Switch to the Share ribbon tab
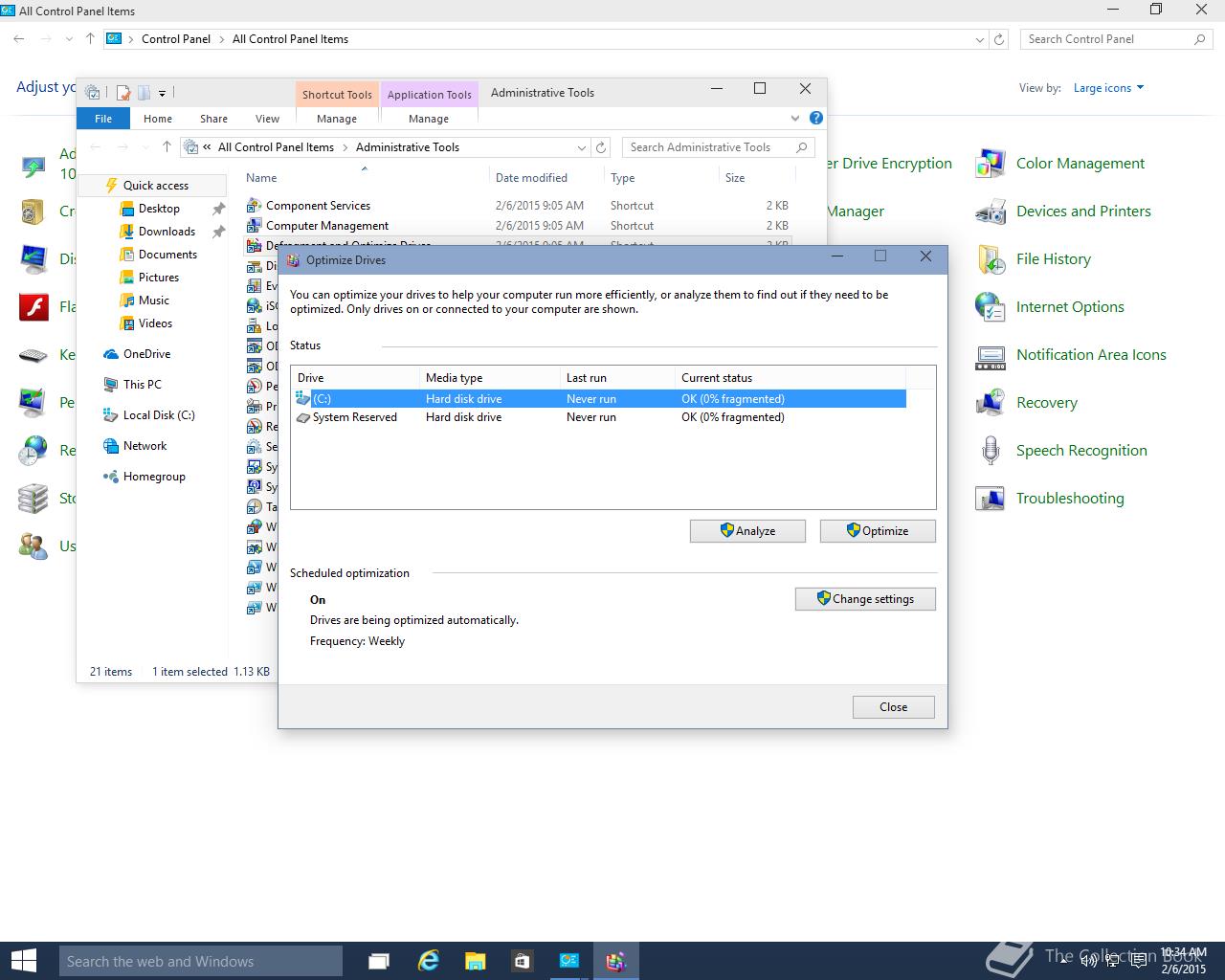The height and width of the screenshot is (980, 1225). [x=213, y=119]
